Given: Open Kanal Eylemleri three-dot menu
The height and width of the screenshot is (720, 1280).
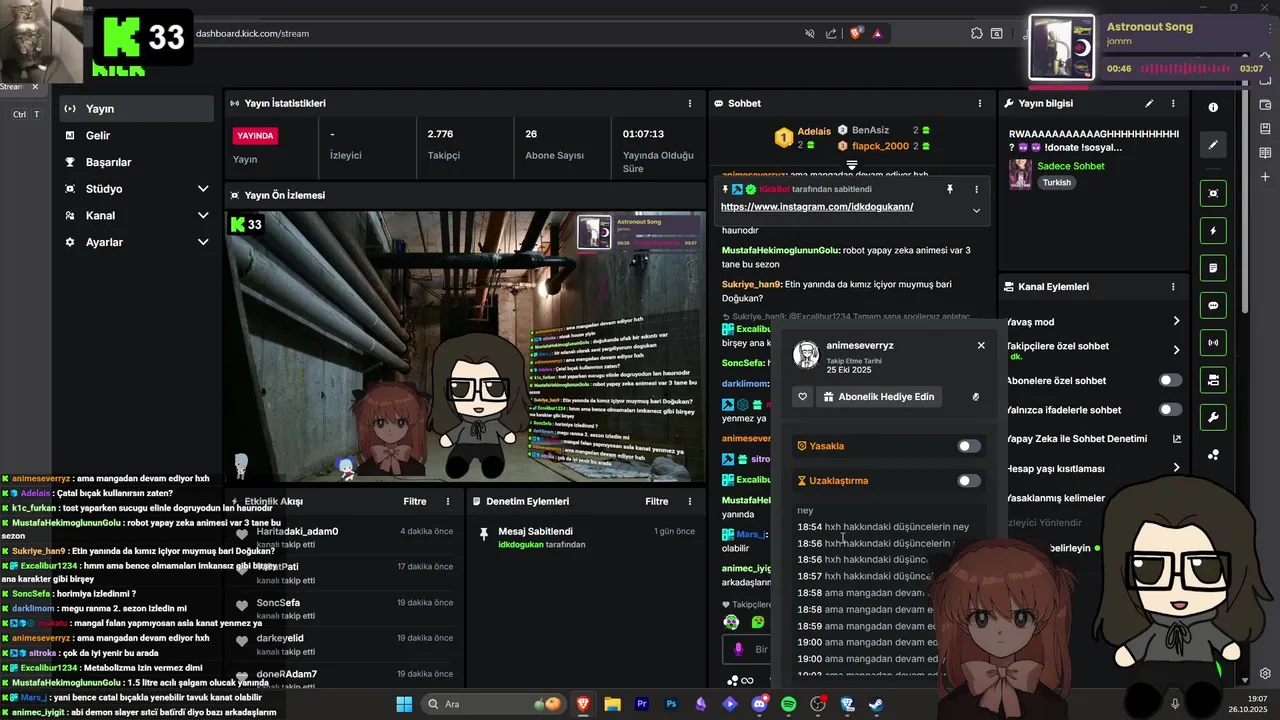Looking at the screenshot, I should coord(1173,286).
